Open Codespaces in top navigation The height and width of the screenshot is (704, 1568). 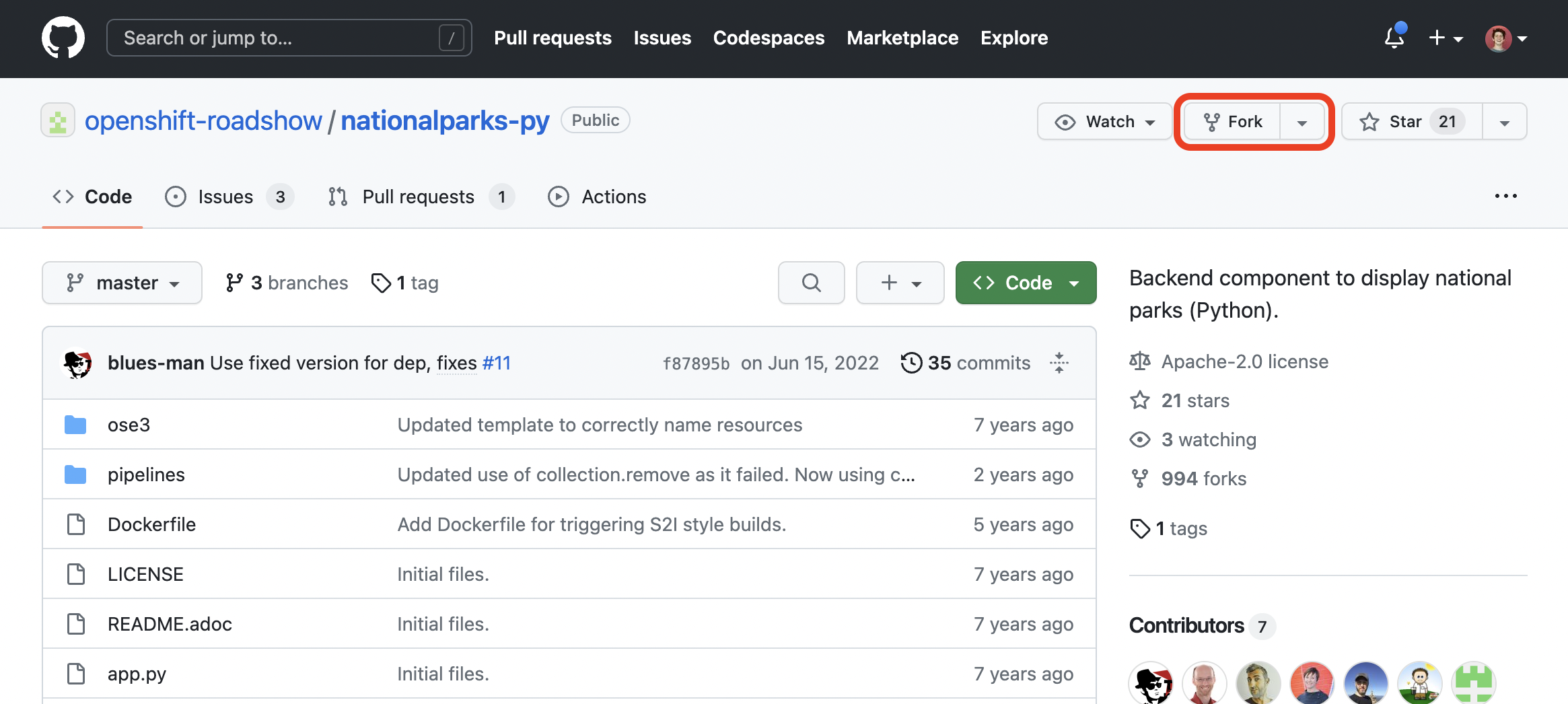[769, 38]
